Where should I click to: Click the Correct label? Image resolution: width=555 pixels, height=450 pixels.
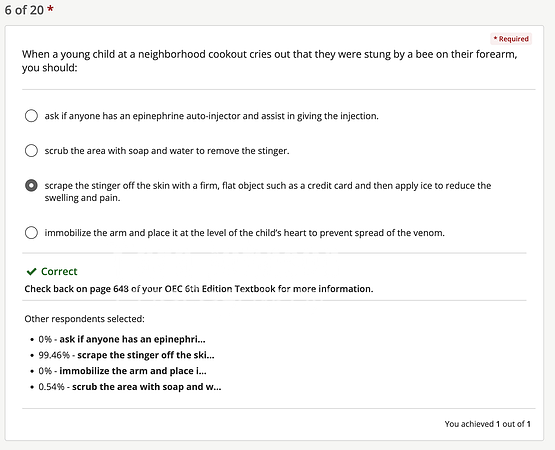click(59, 272)
